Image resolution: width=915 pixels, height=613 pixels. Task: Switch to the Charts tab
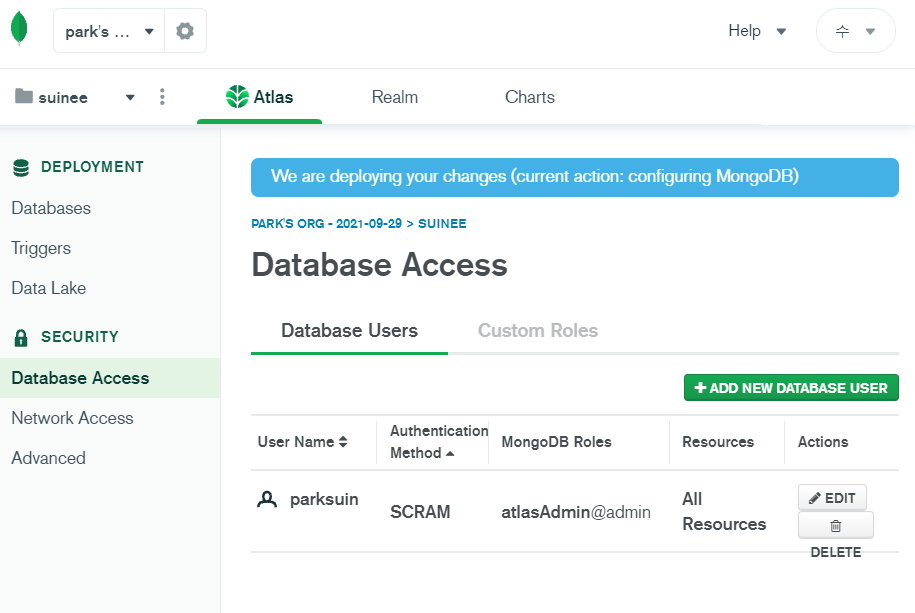tap(530, 97)
